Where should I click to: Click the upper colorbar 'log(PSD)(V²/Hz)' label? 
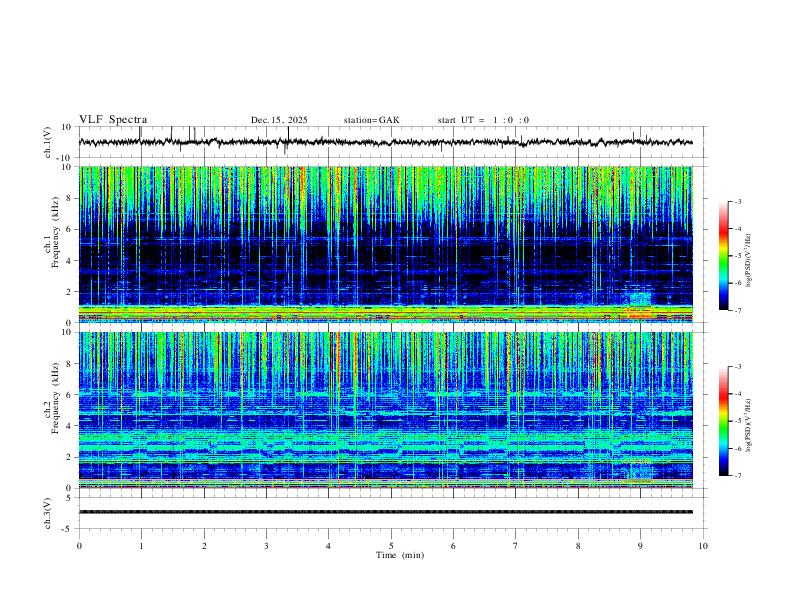tap(749, 261)
